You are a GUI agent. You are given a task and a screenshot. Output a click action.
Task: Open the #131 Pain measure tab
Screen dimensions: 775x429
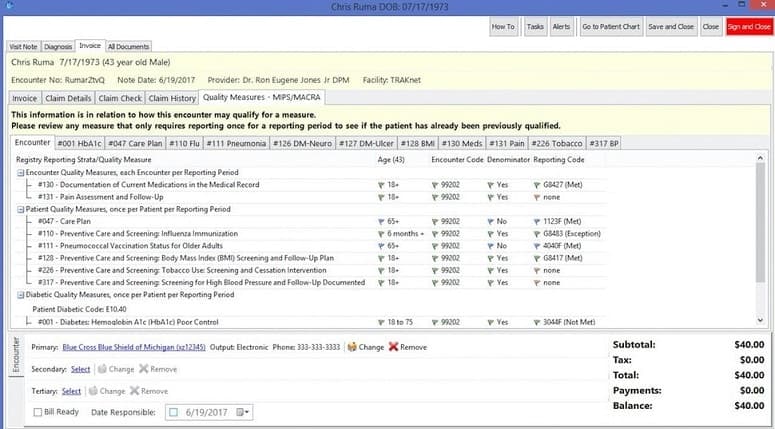pyautogui.click(x=507, y=143)
